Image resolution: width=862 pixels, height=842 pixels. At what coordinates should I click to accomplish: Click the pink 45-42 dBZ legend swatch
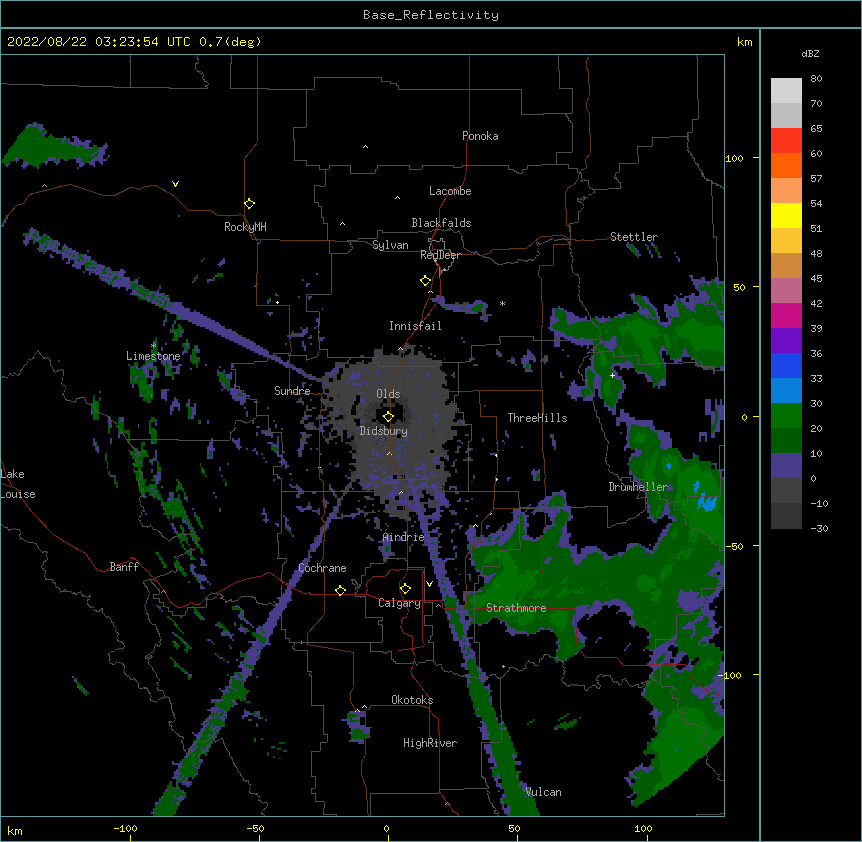[x=786, y=290]
